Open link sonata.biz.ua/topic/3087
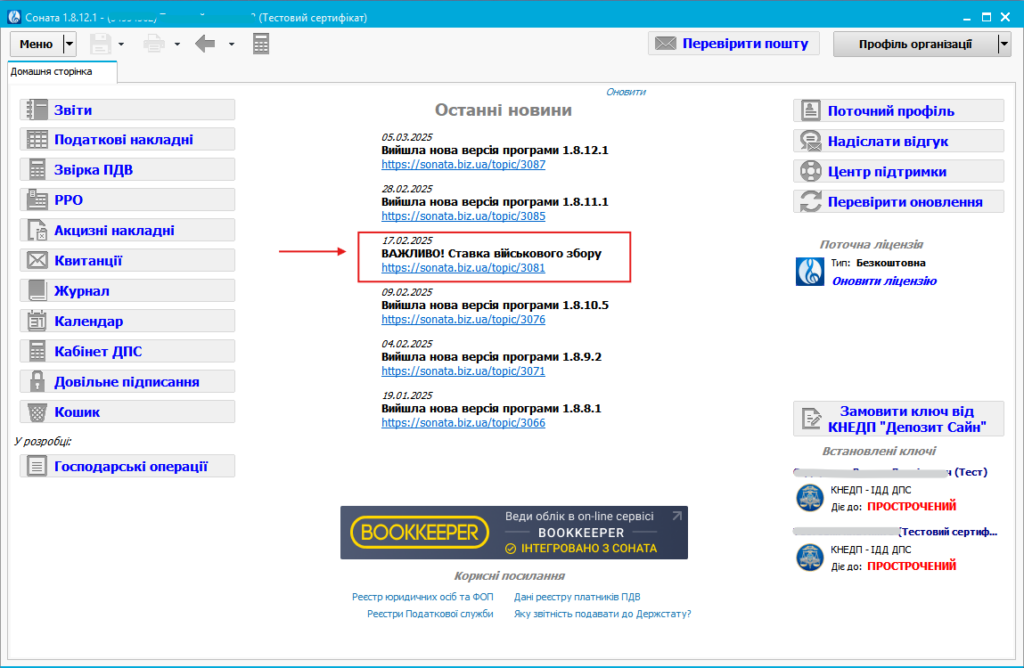The height and width of the screenshot is (668, 1024). coord(463,164)
